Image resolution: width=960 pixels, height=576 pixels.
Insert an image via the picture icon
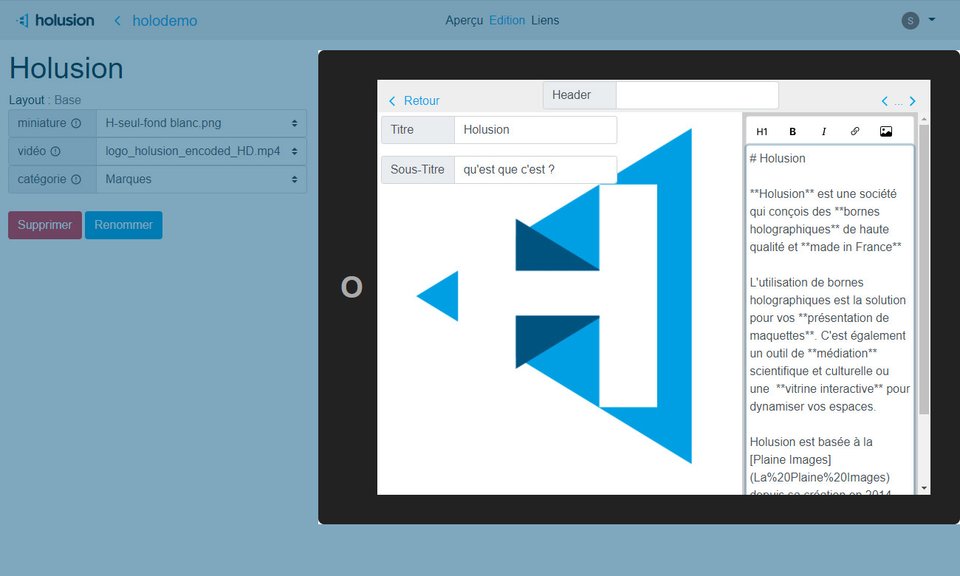click(886, 130)
